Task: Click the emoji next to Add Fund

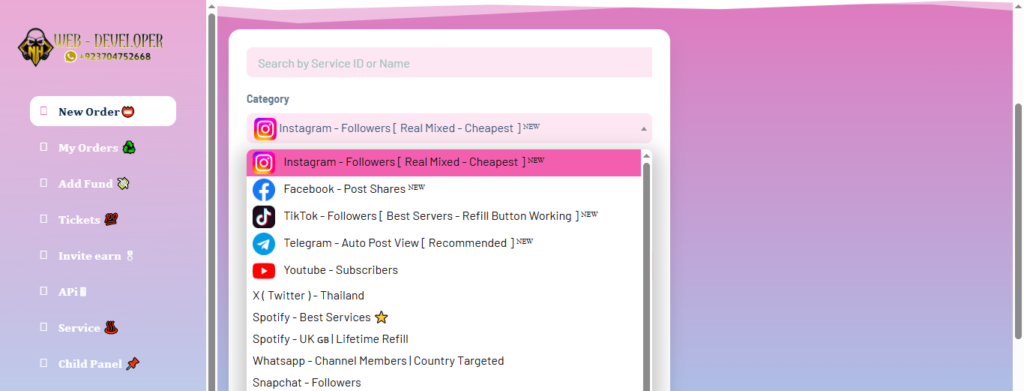Action: pyautogui.click(x=123, y=183)
